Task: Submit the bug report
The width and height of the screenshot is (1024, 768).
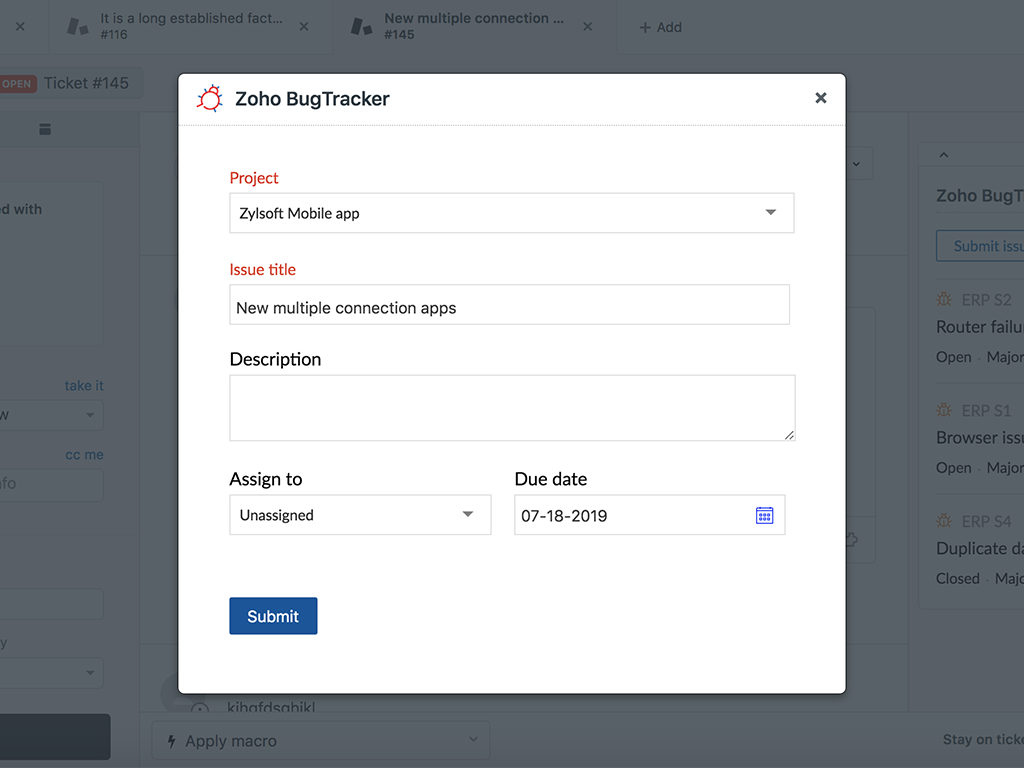Action: [273, 616]
